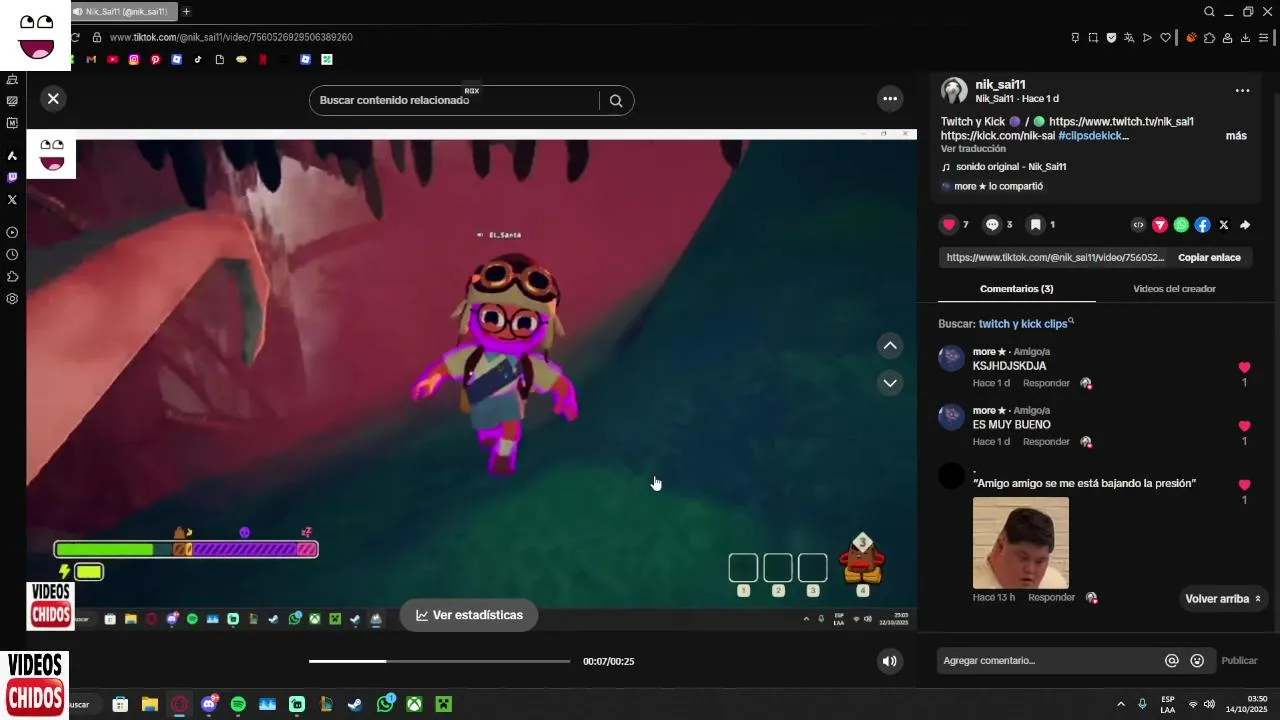Click Ver traducción under the description
The width and height of the screenshot is (1280, 720).
point(973,149)
